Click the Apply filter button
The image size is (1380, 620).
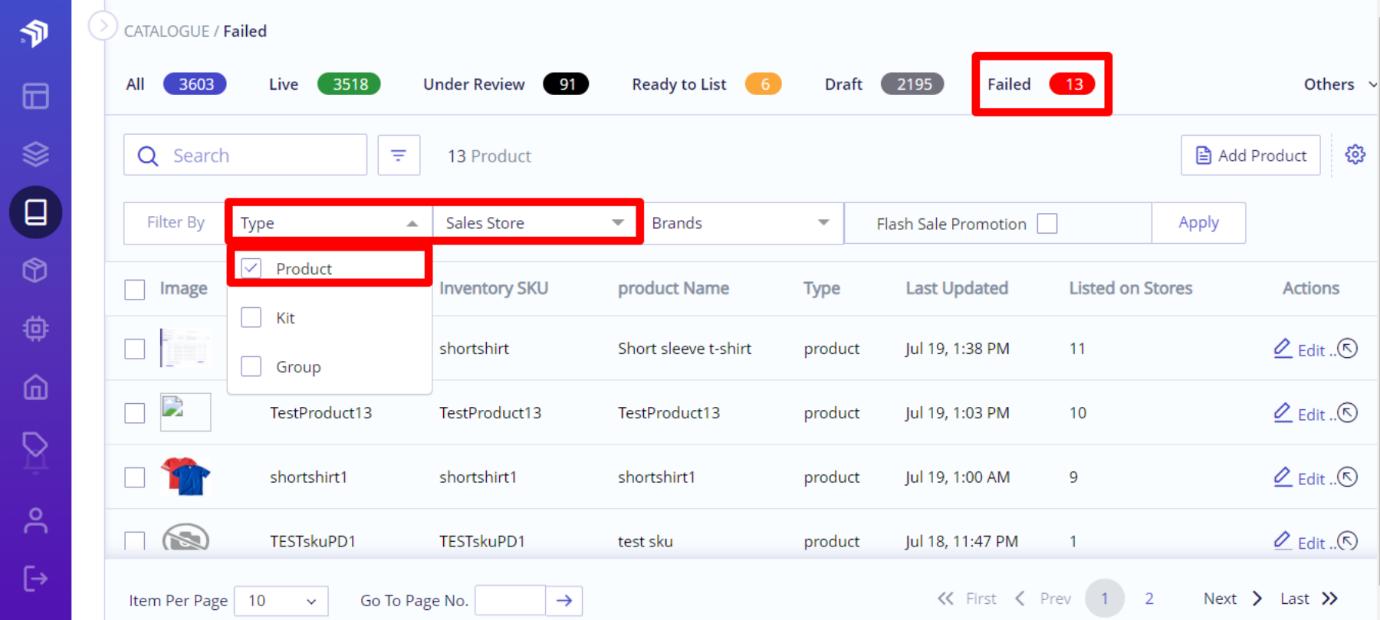tap(1198, 223)
